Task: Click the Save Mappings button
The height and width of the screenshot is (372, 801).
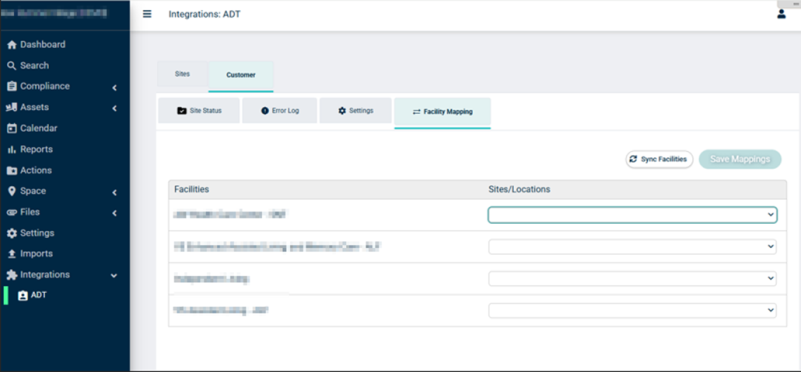Action: pyautogui.click(x=740, y=159)
